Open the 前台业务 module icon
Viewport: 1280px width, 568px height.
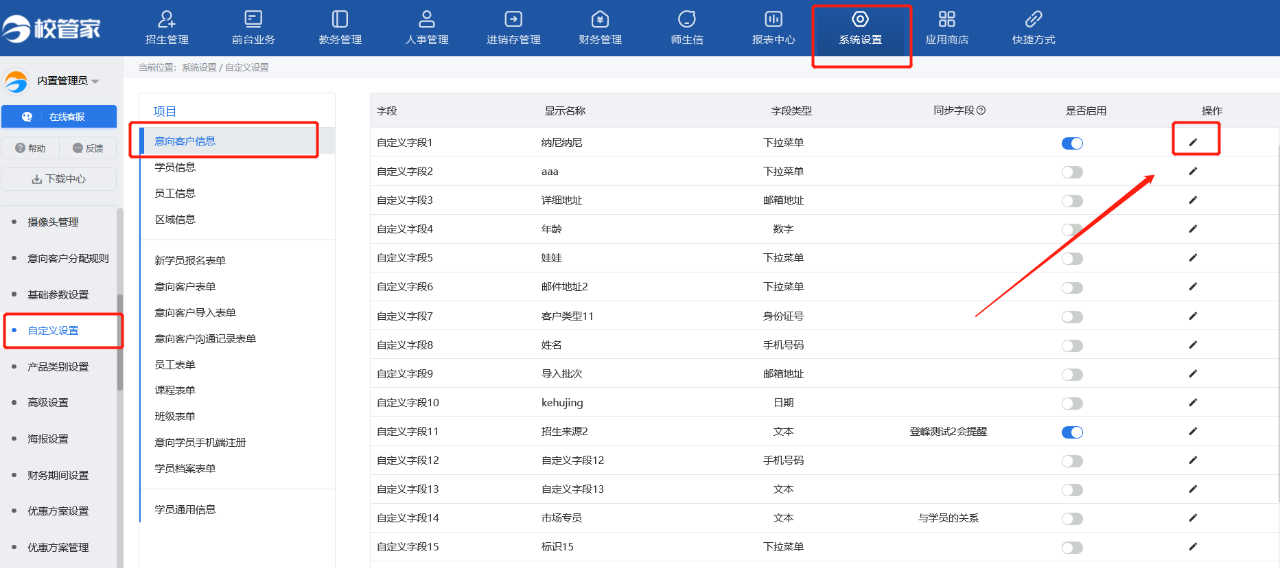click(253, 19)
